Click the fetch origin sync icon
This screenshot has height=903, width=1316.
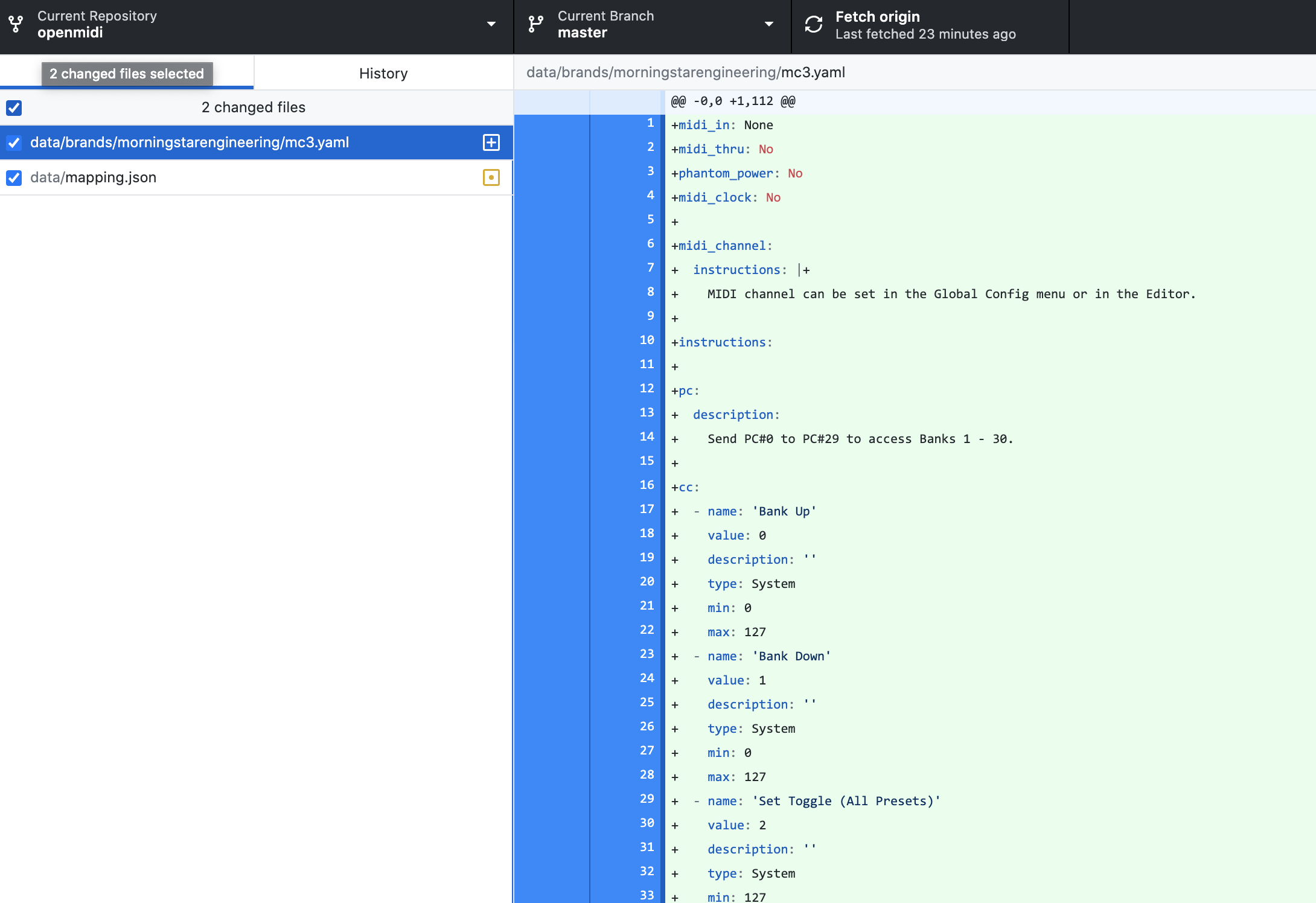point(813,25)
